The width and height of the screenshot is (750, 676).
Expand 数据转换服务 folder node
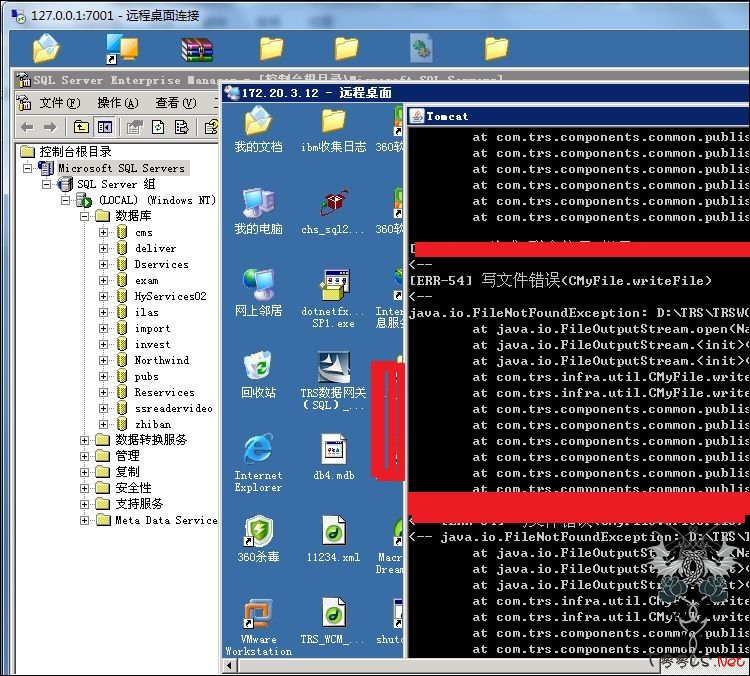[x=85, y=440]
